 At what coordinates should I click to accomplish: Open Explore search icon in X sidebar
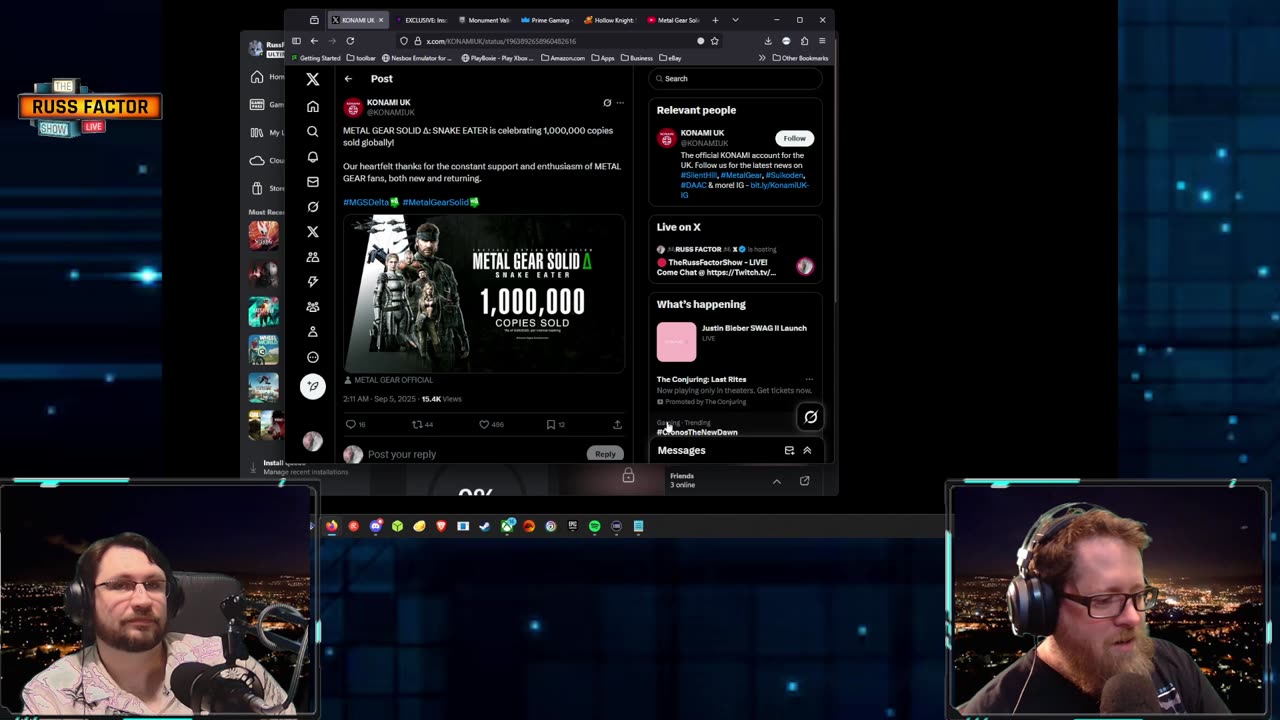click(x=313, y=131)
